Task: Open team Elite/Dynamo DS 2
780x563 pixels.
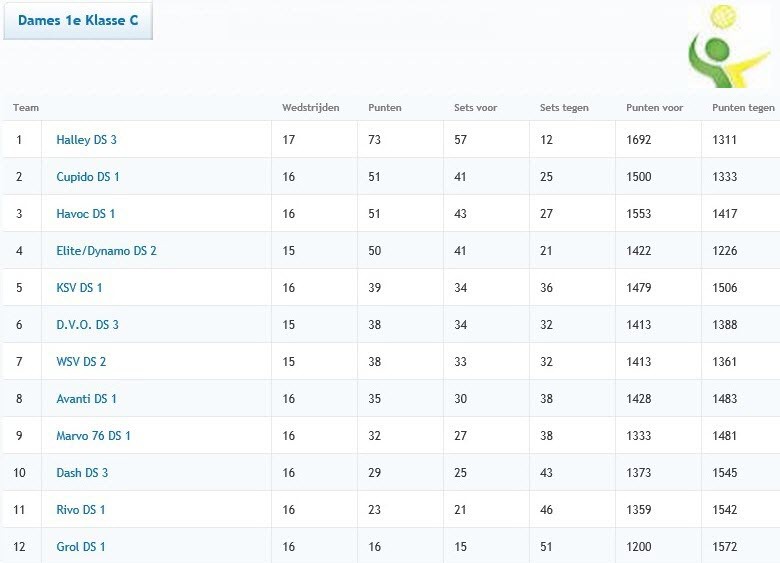Action: pyautogui.click(x=106, y=251)
